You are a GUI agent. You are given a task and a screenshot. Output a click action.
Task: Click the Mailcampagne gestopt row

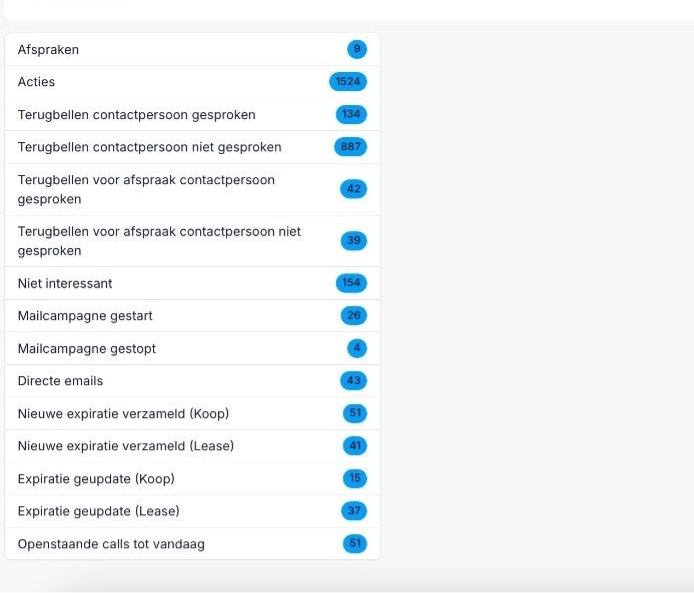click(87, 349)
